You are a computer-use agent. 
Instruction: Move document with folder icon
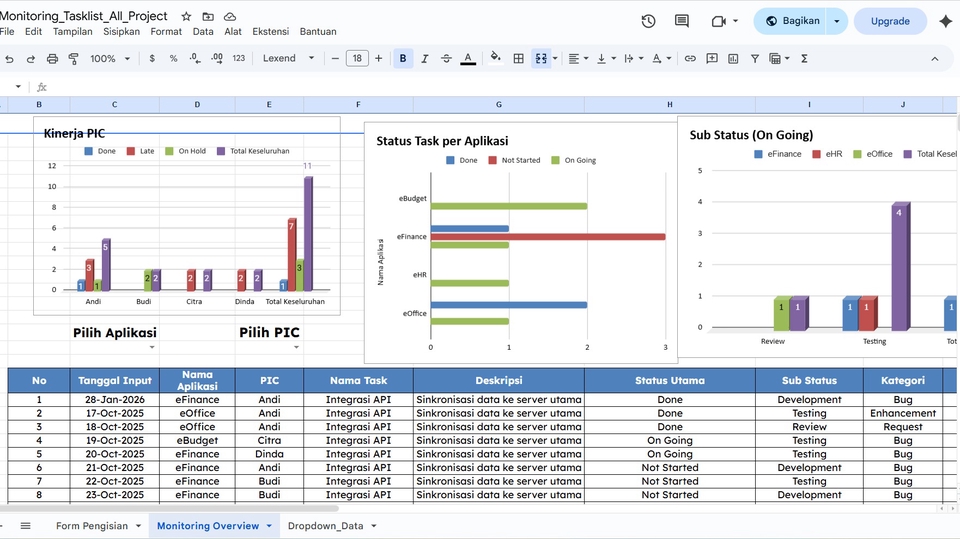click(208, 17)
